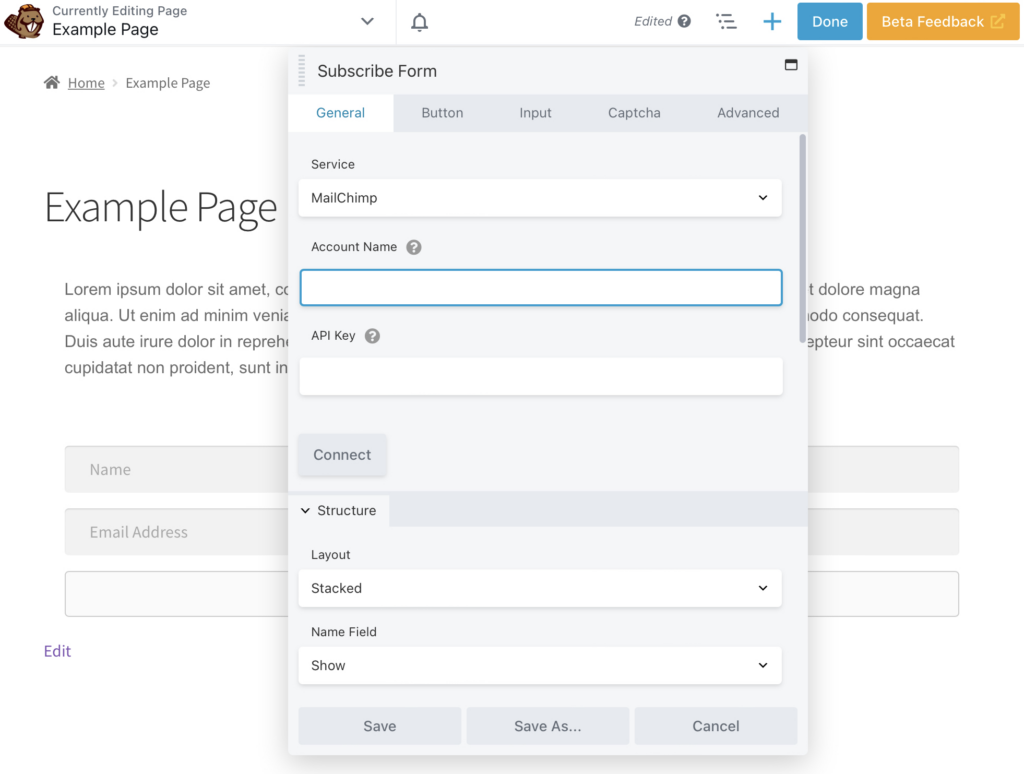The image size is (1024, 774).
Task: Focus the Account Name input field
Action: tap(540, 287)
